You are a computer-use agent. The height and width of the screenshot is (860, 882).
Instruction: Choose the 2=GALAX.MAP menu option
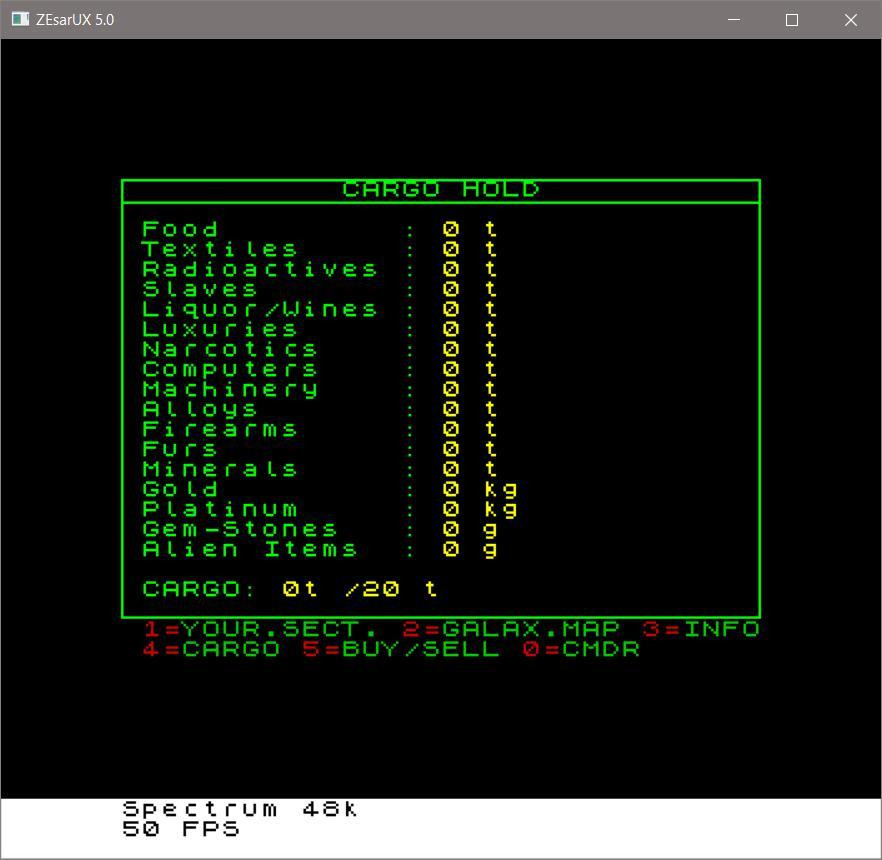[511, 629]
